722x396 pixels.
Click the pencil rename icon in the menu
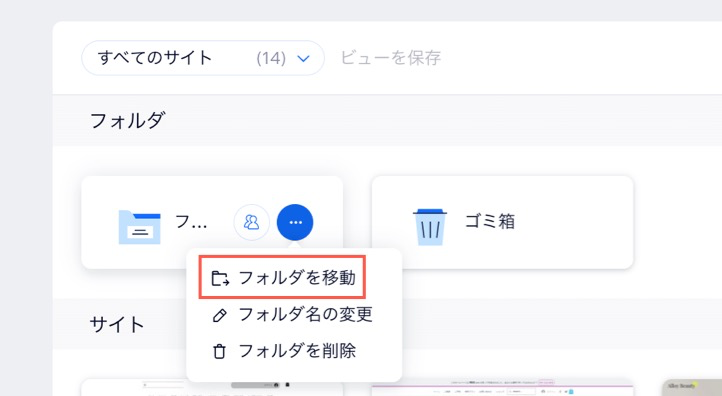coord(220,315)
